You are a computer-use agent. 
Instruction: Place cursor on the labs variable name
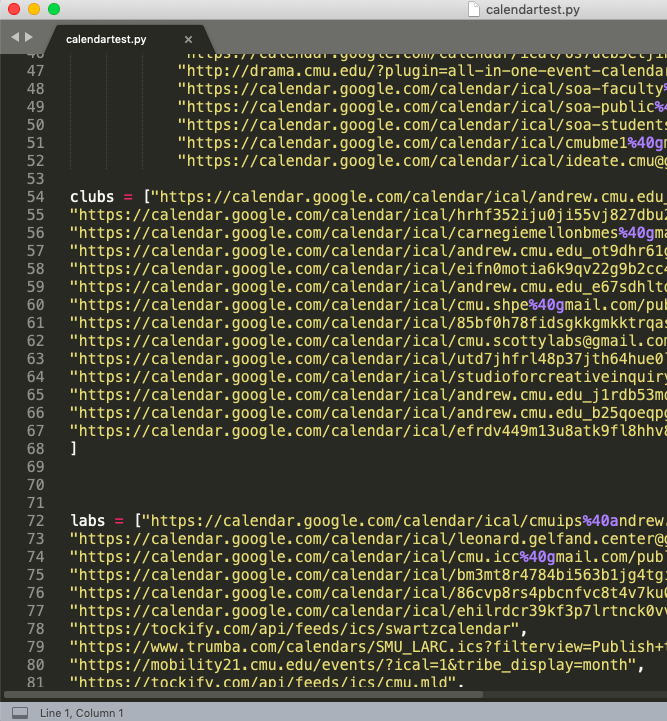pyautogui.click(x=87, y=521)
